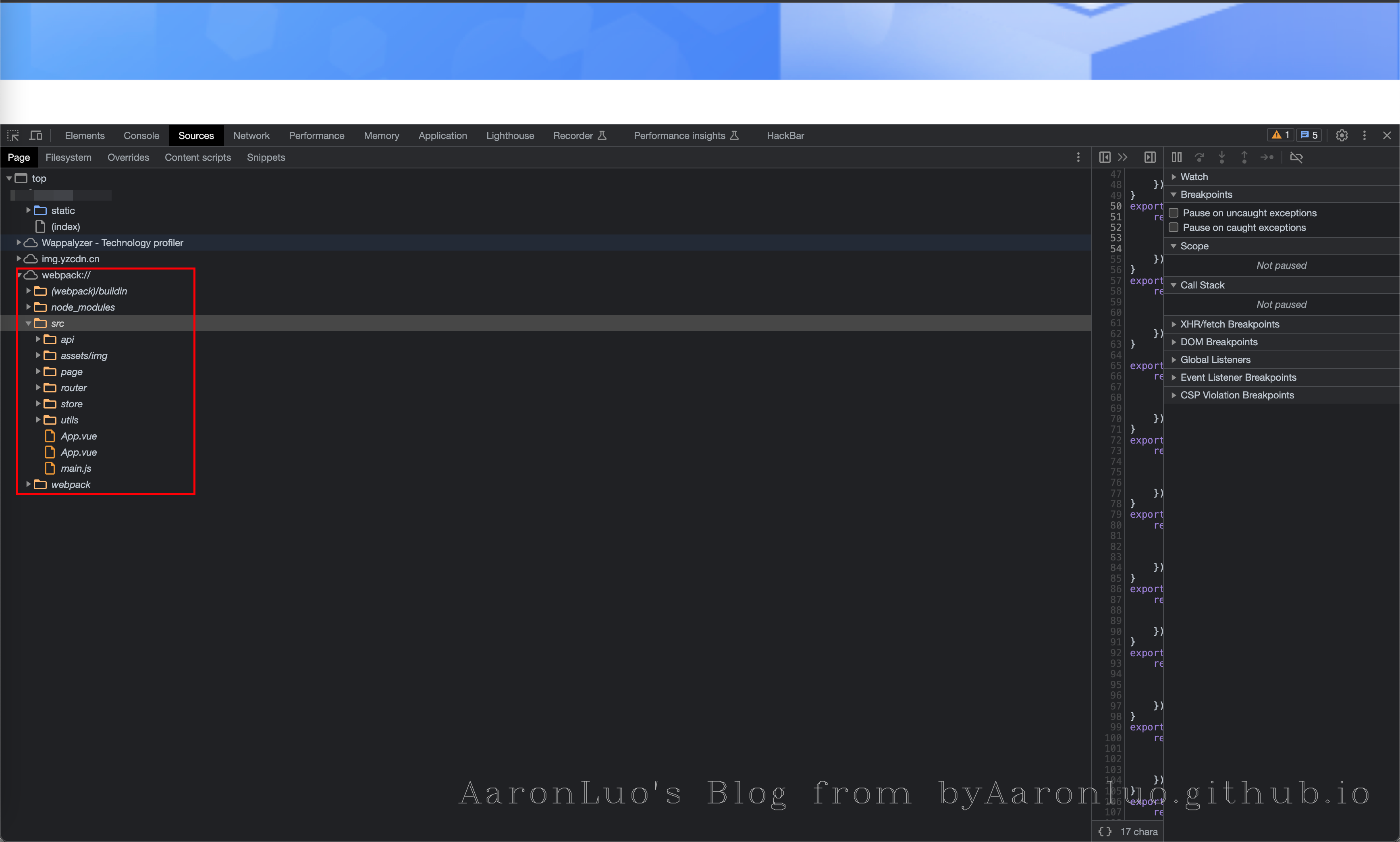The image size is (1400, 842).
Task: Click the deactivate breakpoints icon
Action: click(x=1296, y=157)
